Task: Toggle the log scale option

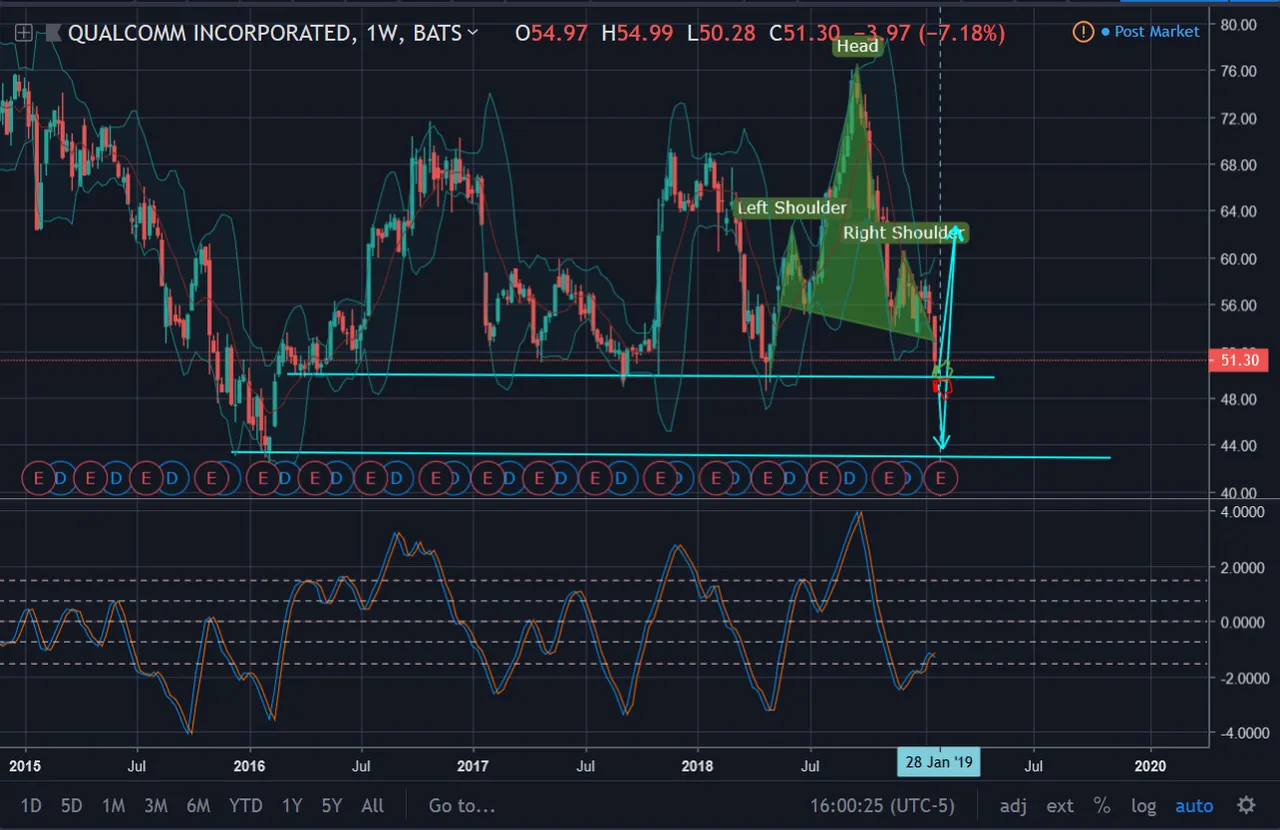Action: point(1143,806)
